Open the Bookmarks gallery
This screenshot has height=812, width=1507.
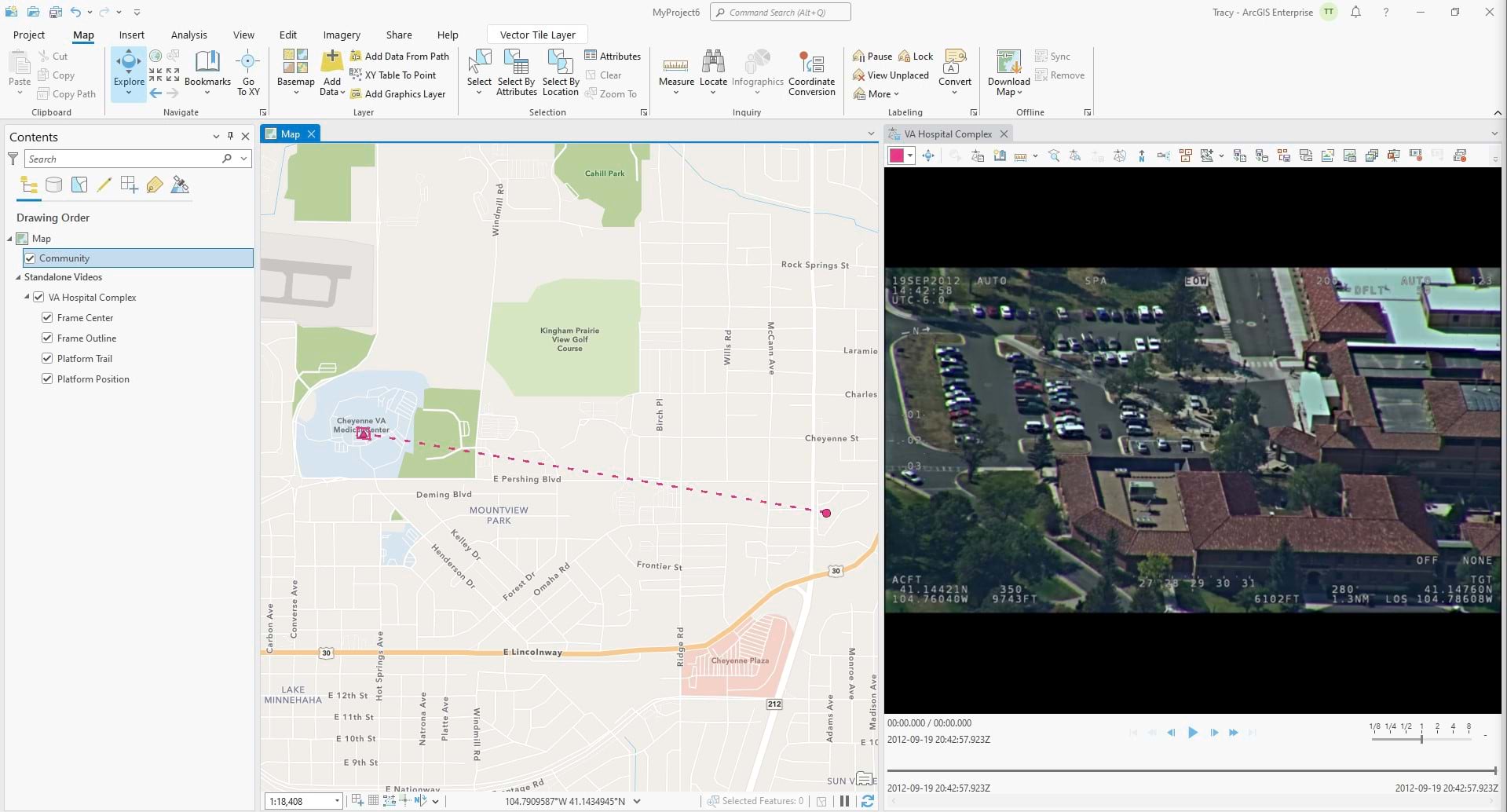tap(207, 74)
